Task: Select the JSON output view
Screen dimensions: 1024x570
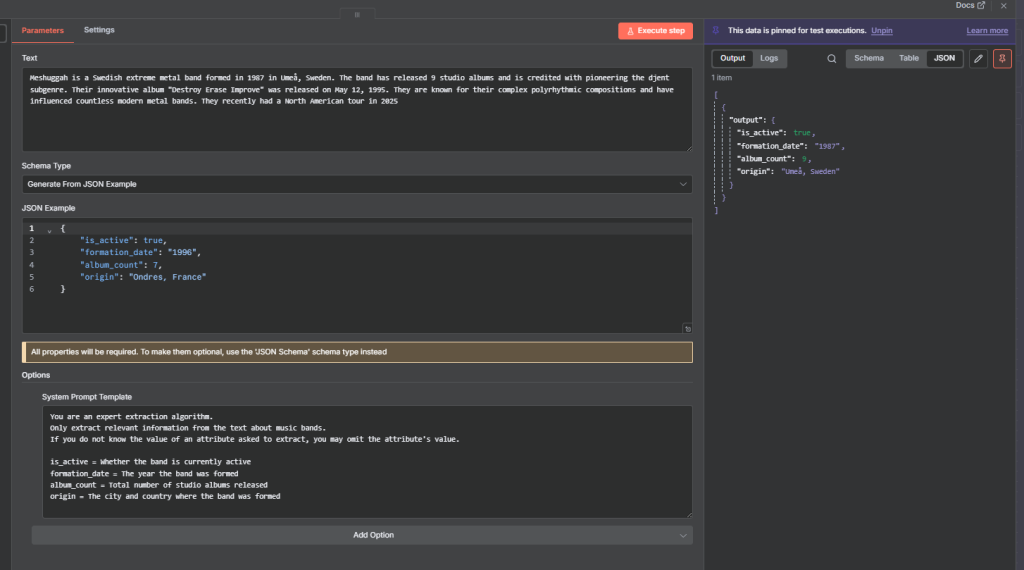Action: 943,58
